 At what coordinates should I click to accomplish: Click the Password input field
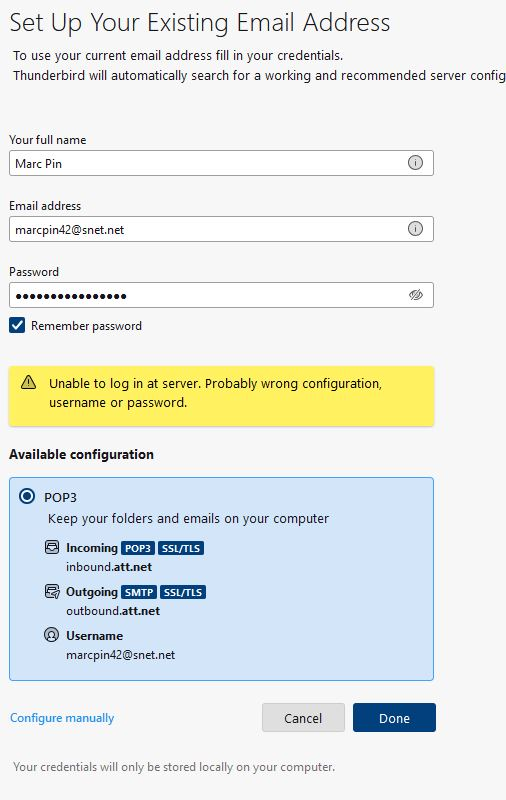(x=221, y=295)
